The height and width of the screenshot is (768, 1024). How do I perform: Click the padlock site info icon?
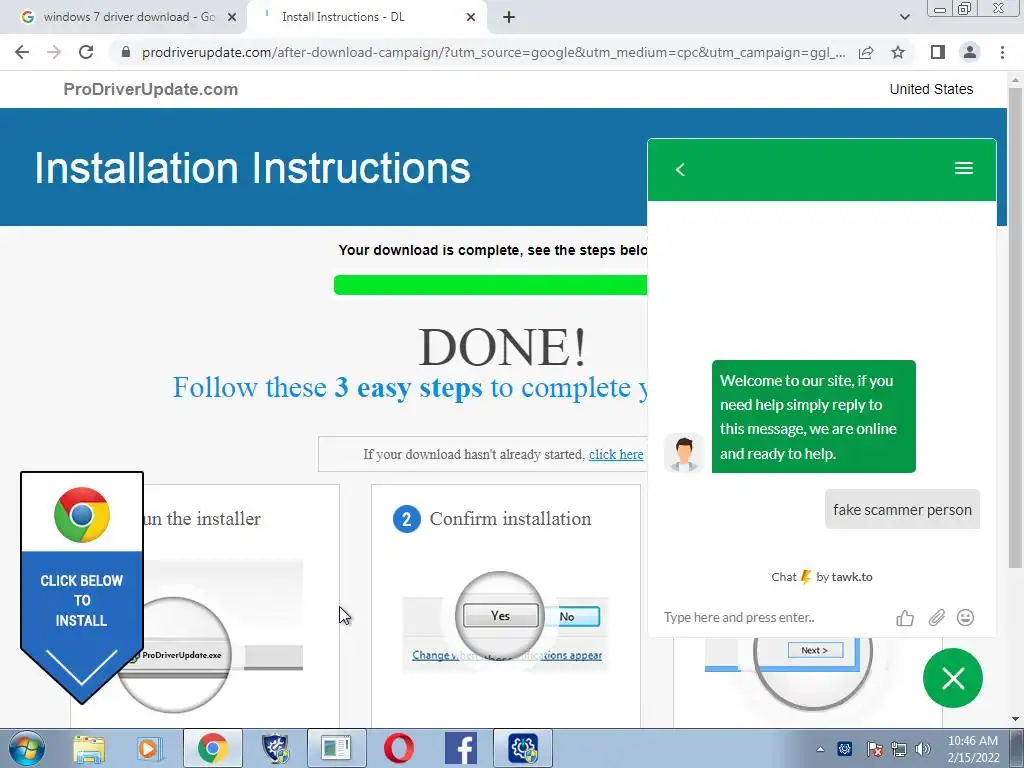pyautogui.click(x=126, y=52)
